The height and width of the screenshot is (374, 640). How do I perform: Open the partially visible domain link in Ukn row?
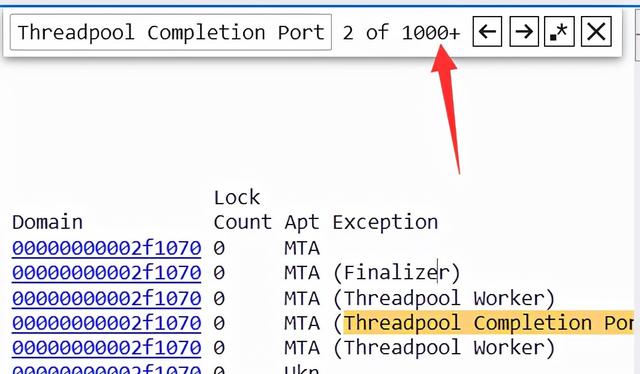(107, 369)
